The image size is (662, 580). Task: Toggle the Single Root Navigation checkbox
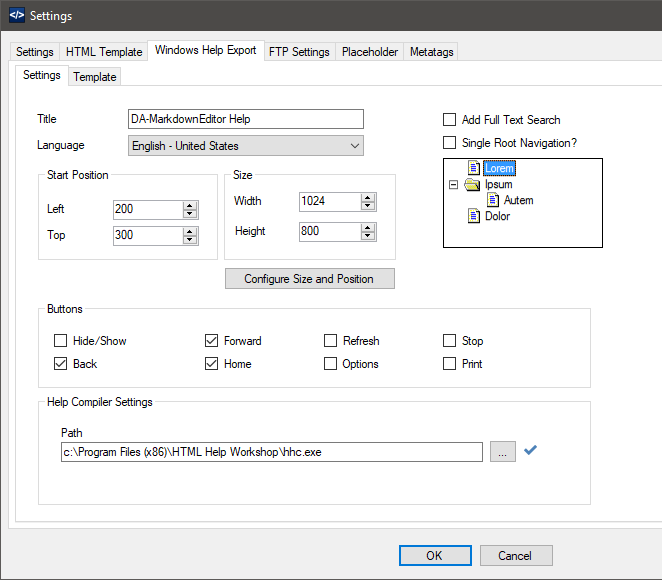(x=449, y=143)
